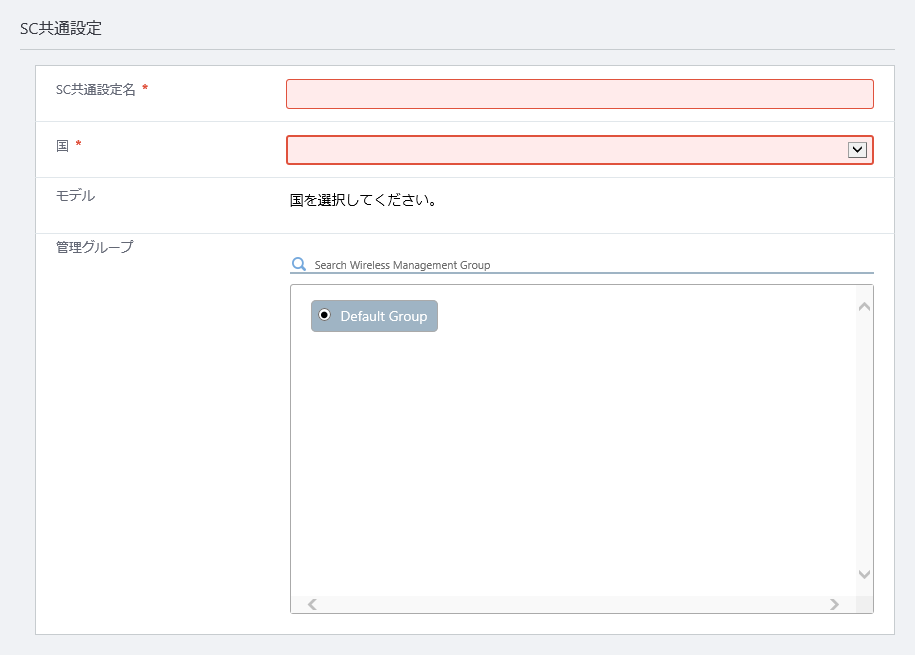This screenshot has width=915, height=655.
Task: Focus the Search Wireless Management Group field
Action: 592,264
